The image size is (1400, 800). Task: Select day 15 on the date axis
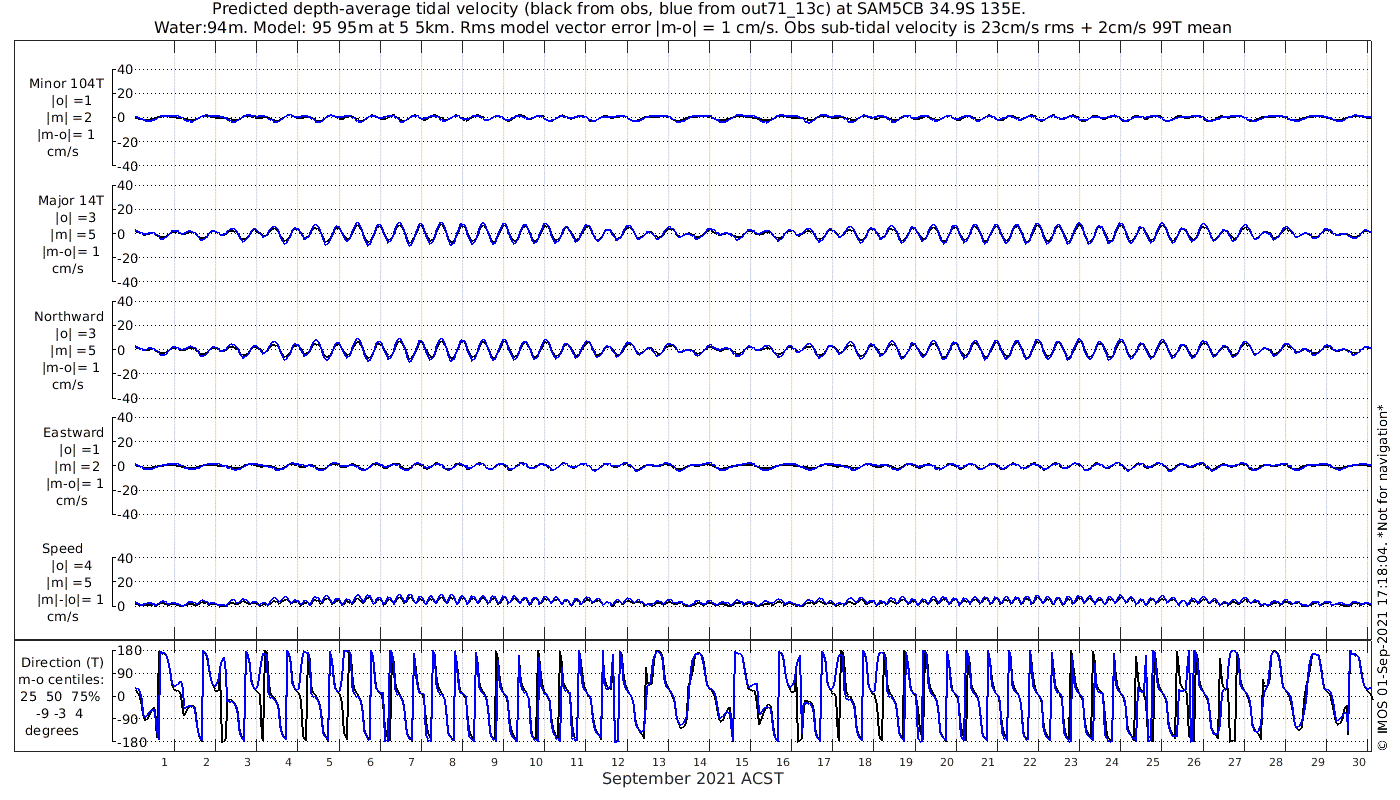coord(742,761)
